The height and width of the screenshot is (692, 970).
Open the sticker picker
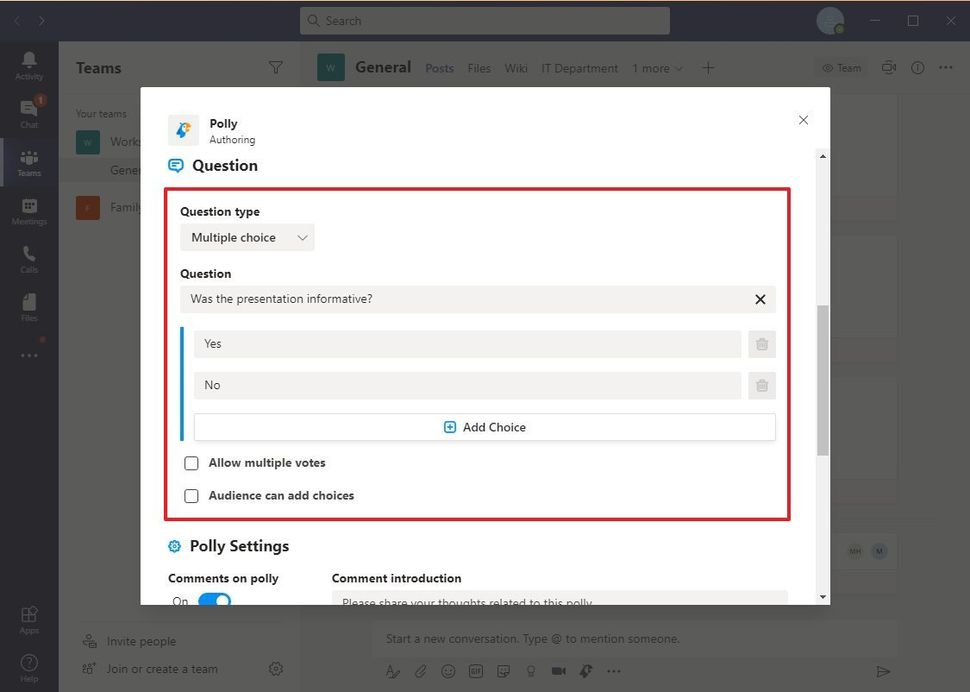[503, 671]
